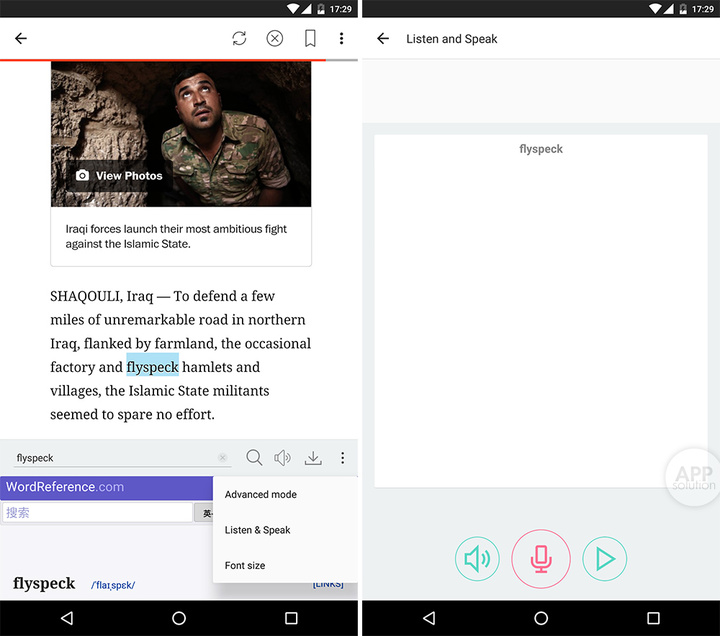Leave Listen and Speak via back arrow
The width and height of the screenshot is (720, 636).
383,39
